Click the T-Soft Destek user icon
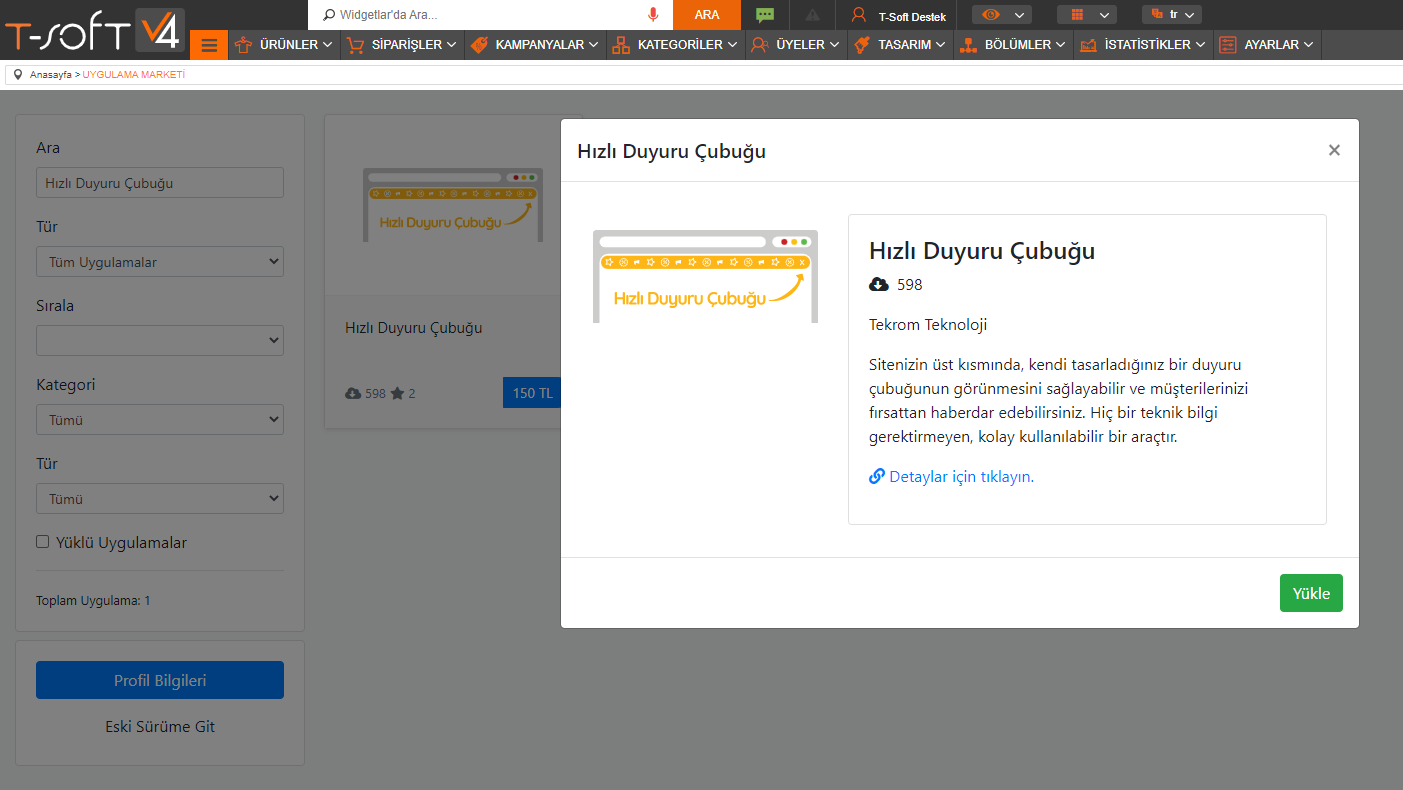Viewport: 1403px width, 790px height. pyautogui.click(x=858, y=15)
